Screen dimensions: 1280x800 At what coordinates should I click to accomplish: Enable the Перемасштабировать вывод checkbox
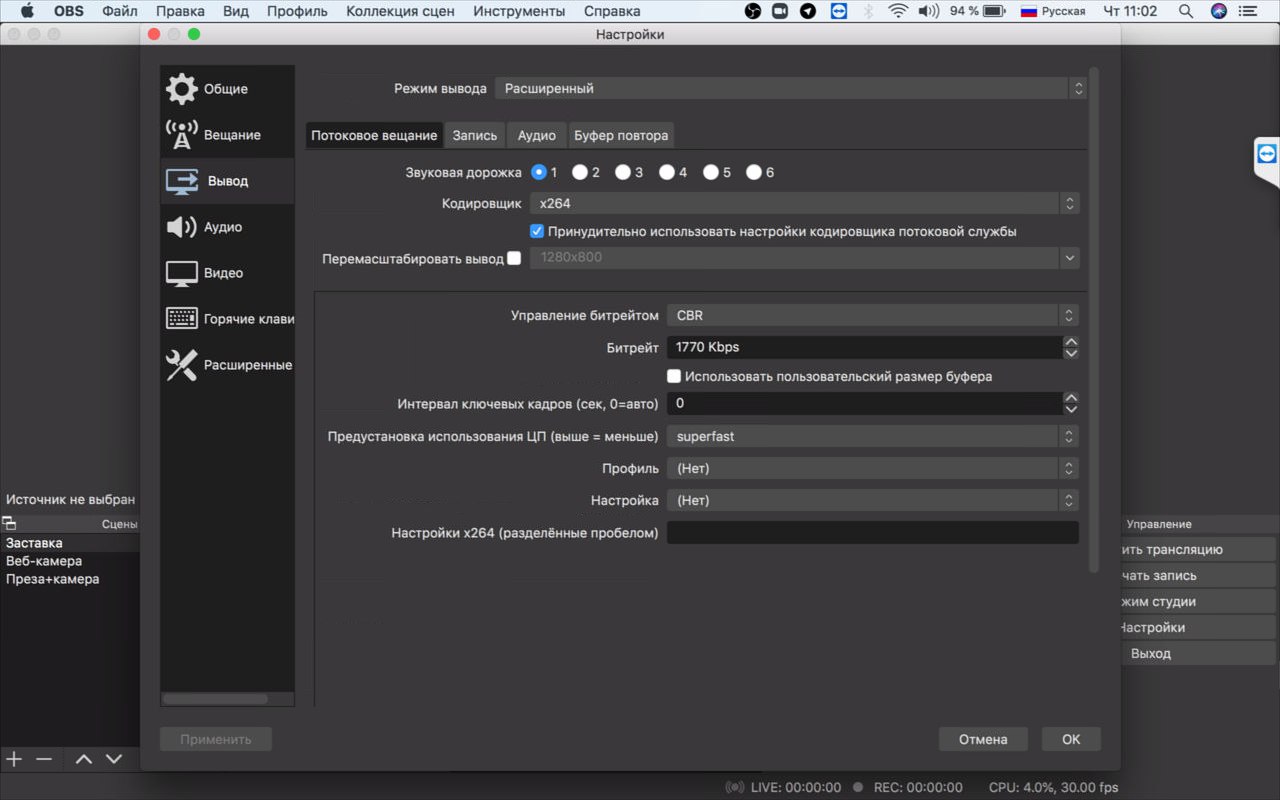pyautogui.click(x=514, y=258)
